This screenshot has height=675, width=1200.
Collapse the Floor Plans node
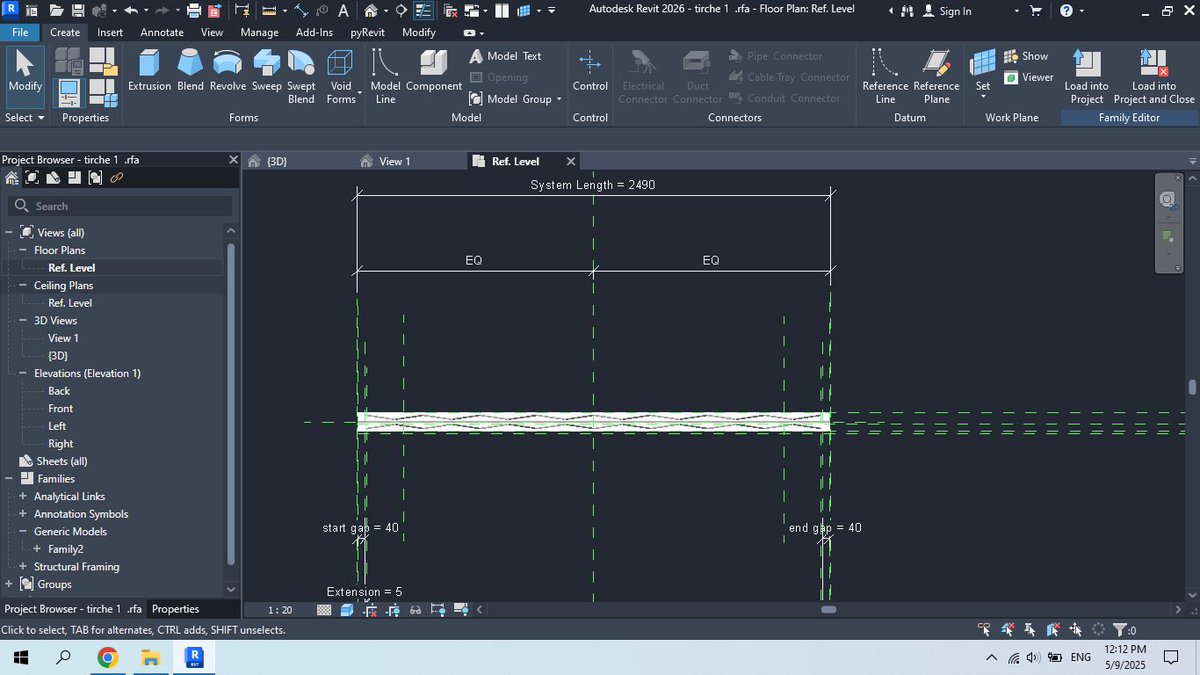23,250
